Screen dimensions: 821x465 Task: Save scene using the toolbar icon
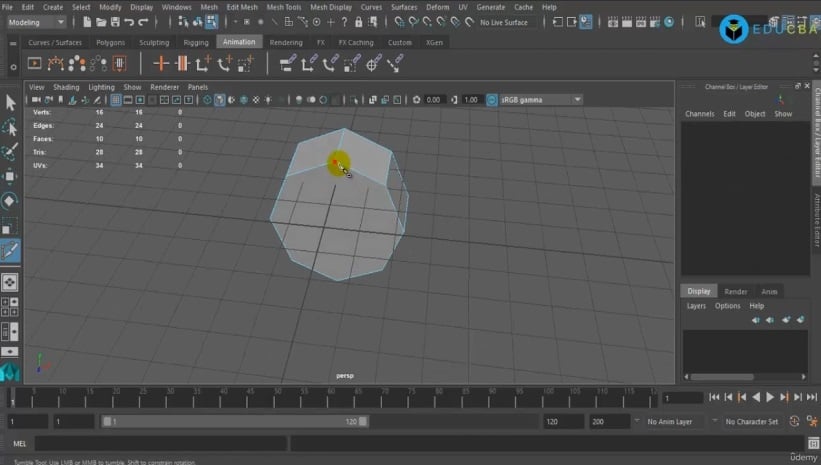[115, 22]
